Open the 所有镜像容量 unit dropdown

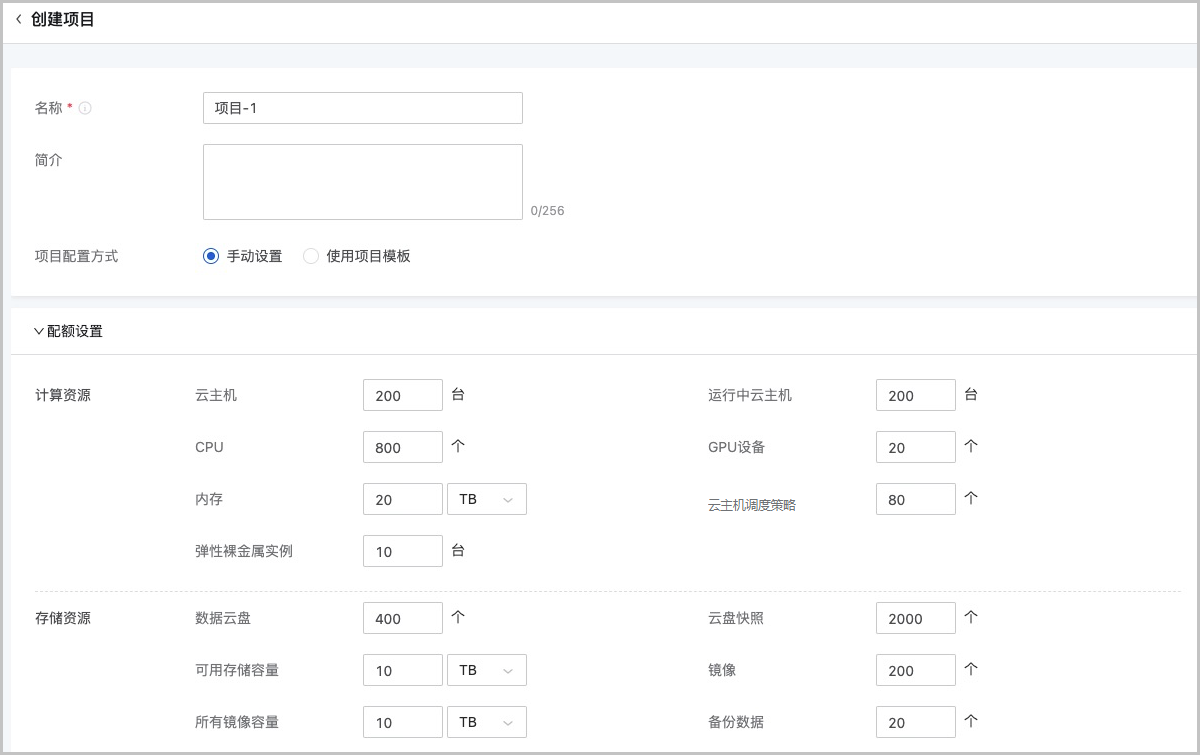point(486,722)
